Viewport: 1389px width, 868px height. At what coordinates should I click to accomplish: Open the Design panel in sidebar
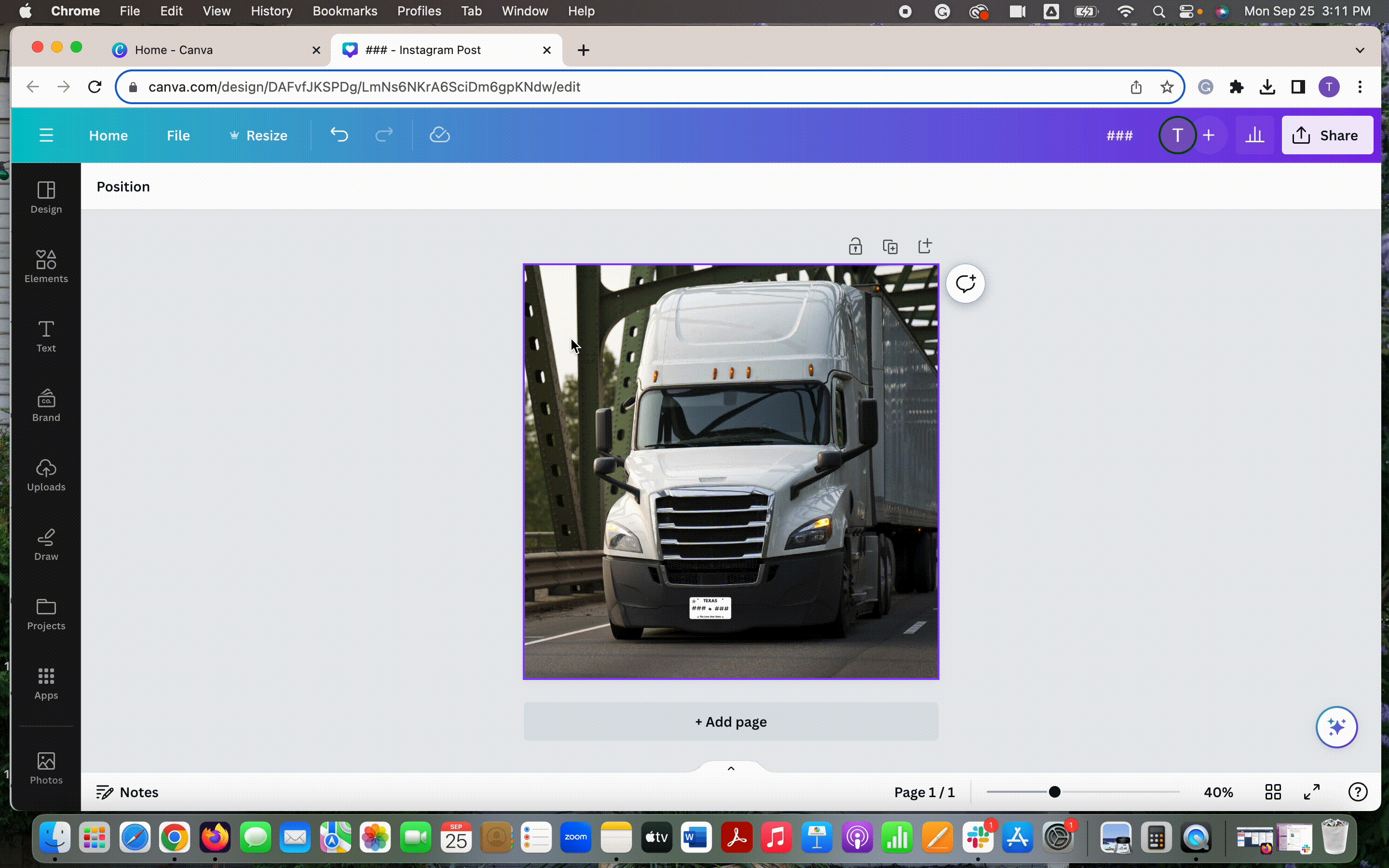point(46,198)
